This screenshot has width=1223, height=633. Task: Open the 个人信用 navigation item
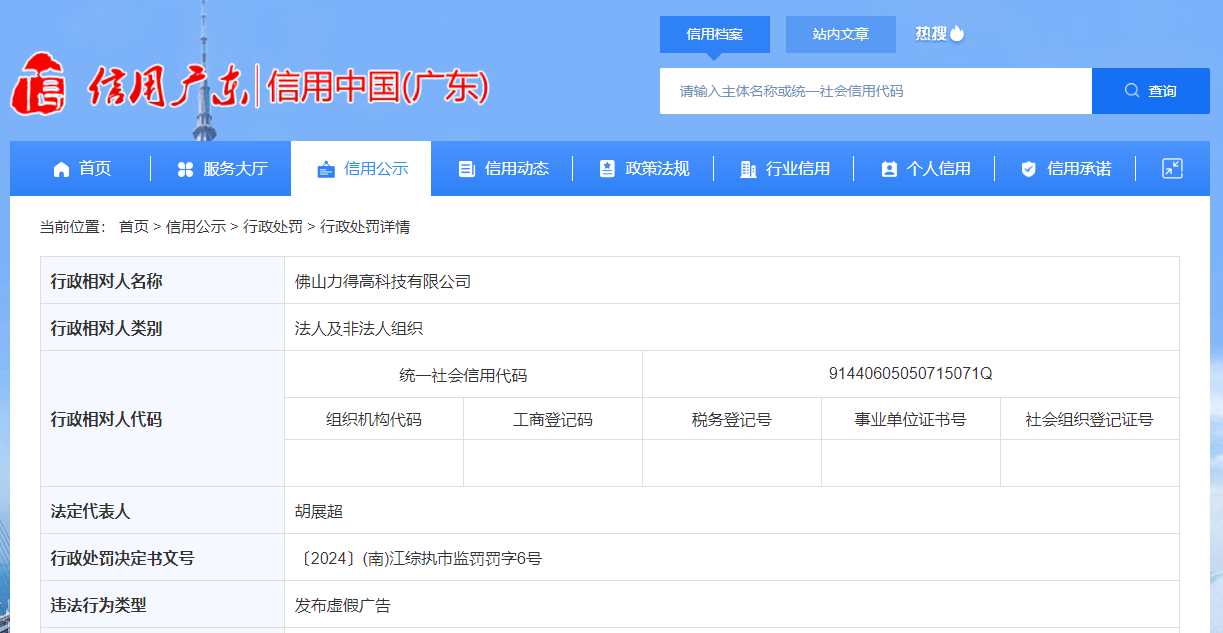[924, 169]
